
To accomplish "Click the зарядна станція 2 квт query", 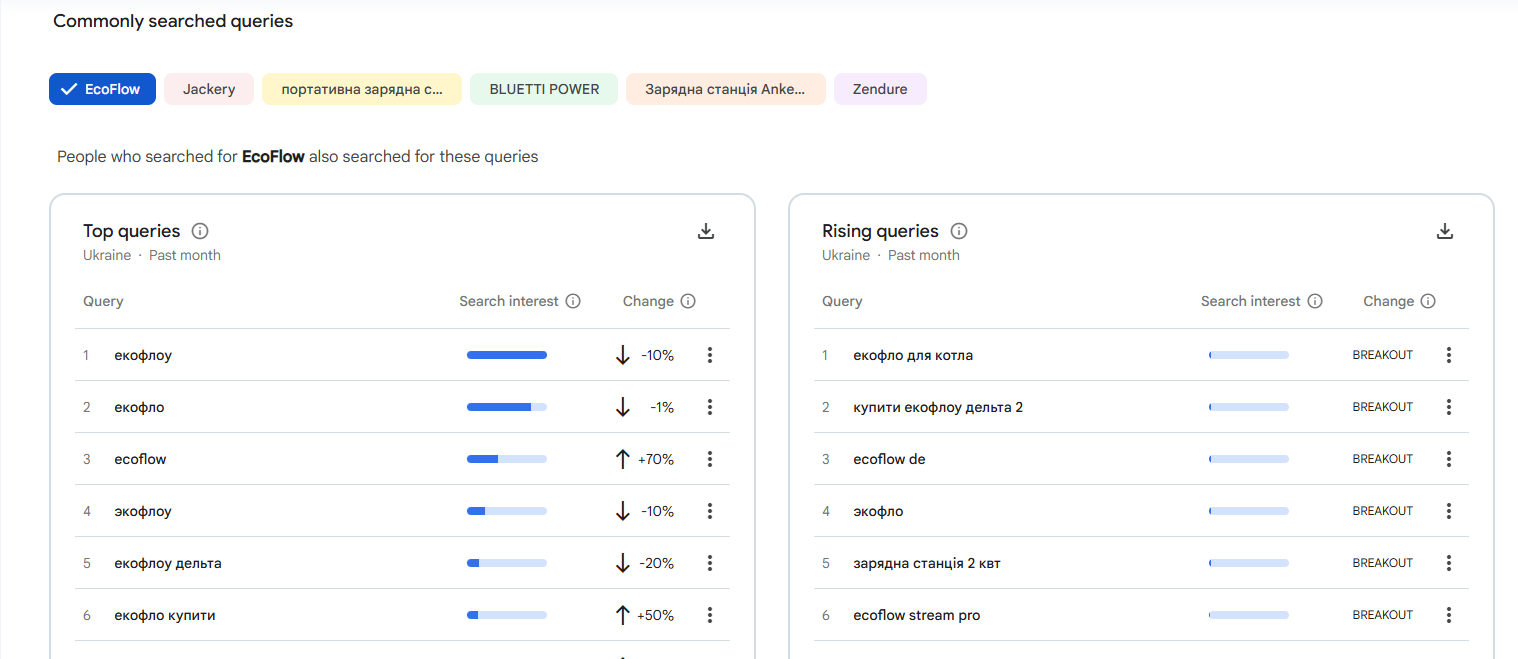I will 927,563.
